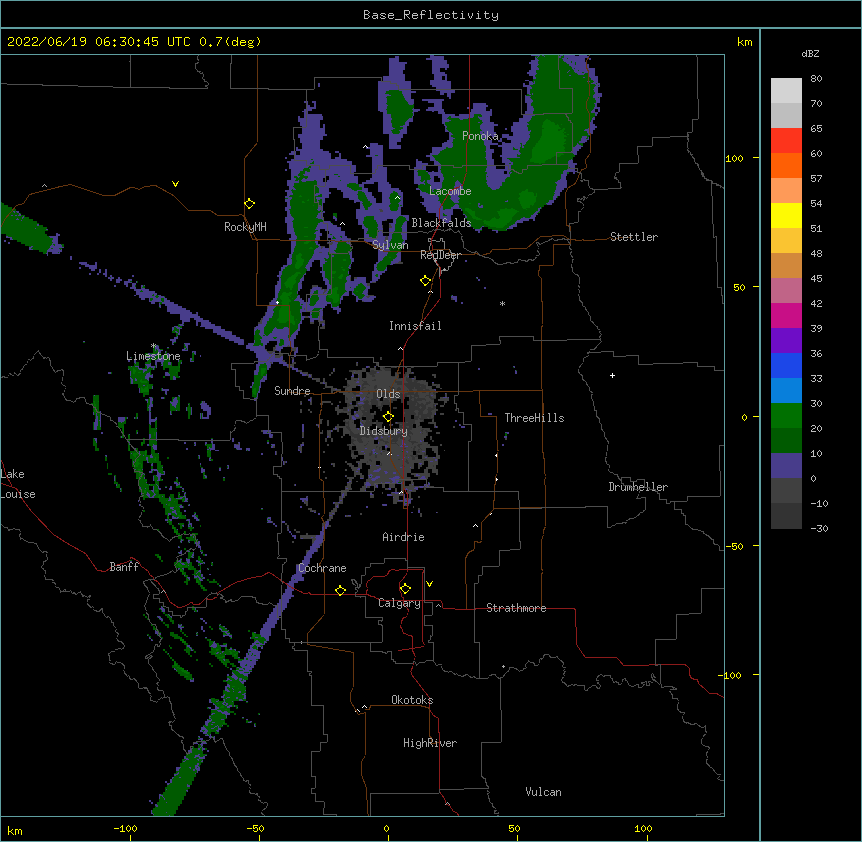This screenshot has height=842, width=862.
Task: Select the yellow diamond marker above Calgary label
Action: tap(405, 589)
